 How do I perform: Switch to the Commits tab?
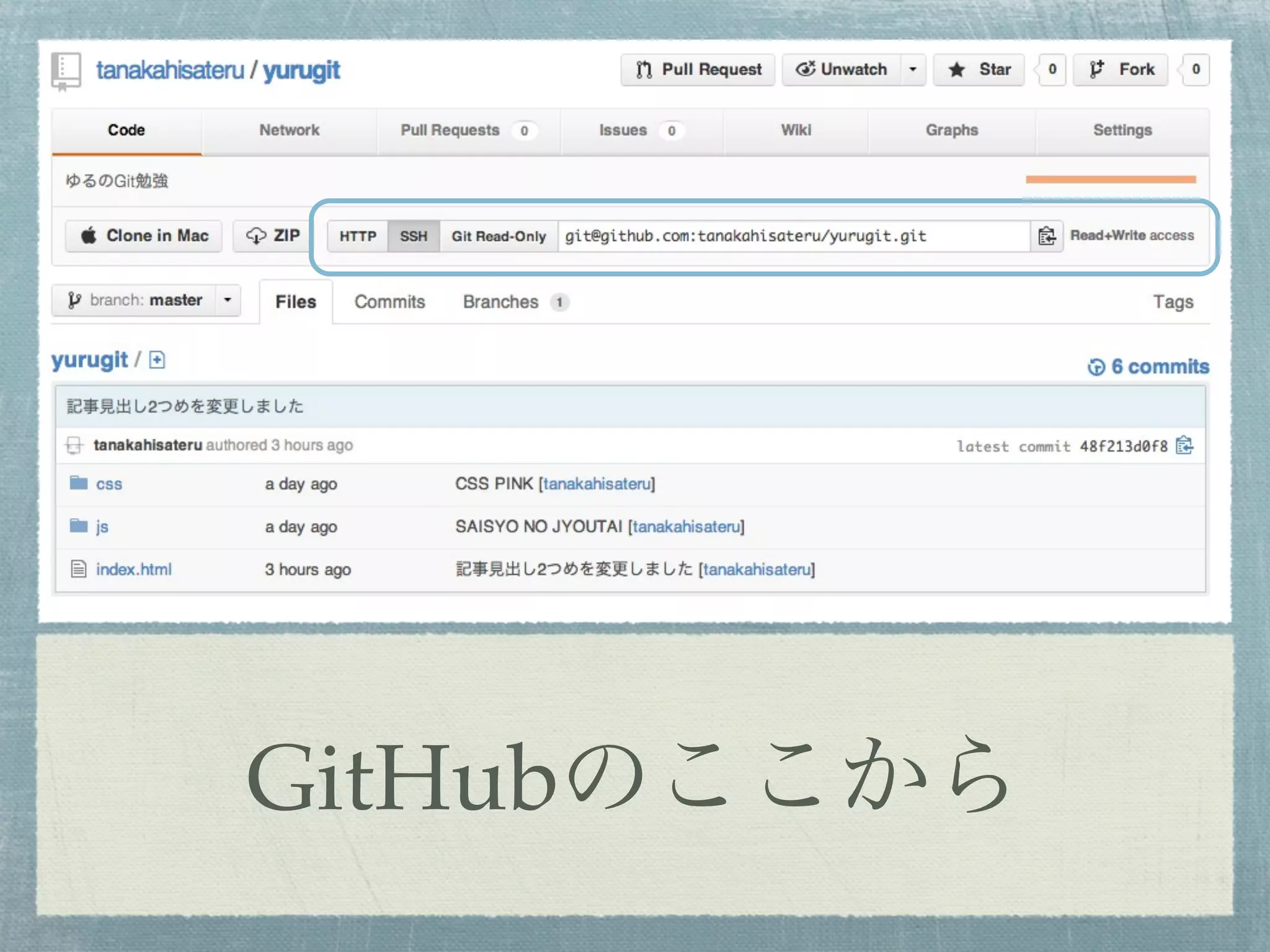(x=389, y=302)
